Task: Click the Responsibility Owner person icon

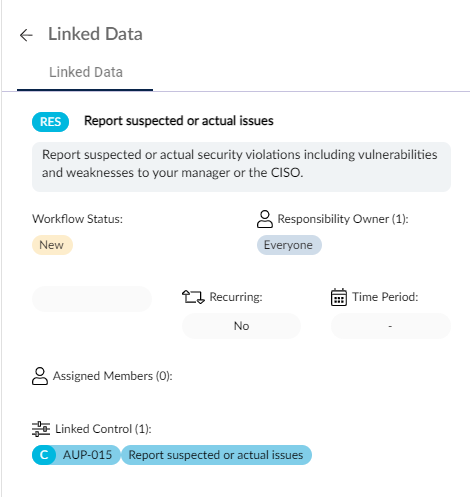Action: click(x=265, y=219)
